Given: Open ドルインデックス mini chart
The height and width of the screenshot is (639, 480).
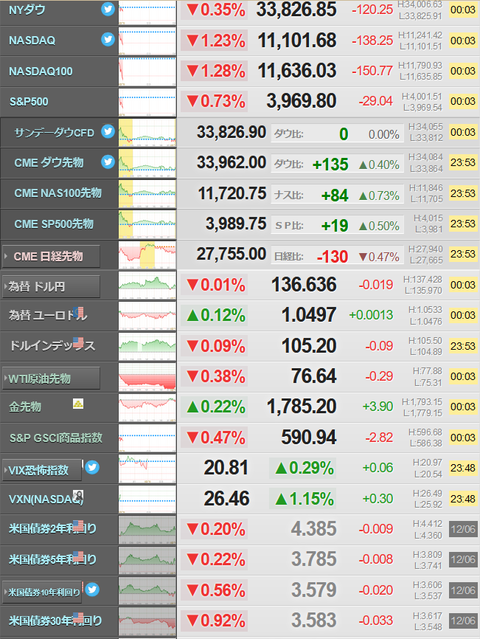Looking at the screenshot, I should pos(148,346).
